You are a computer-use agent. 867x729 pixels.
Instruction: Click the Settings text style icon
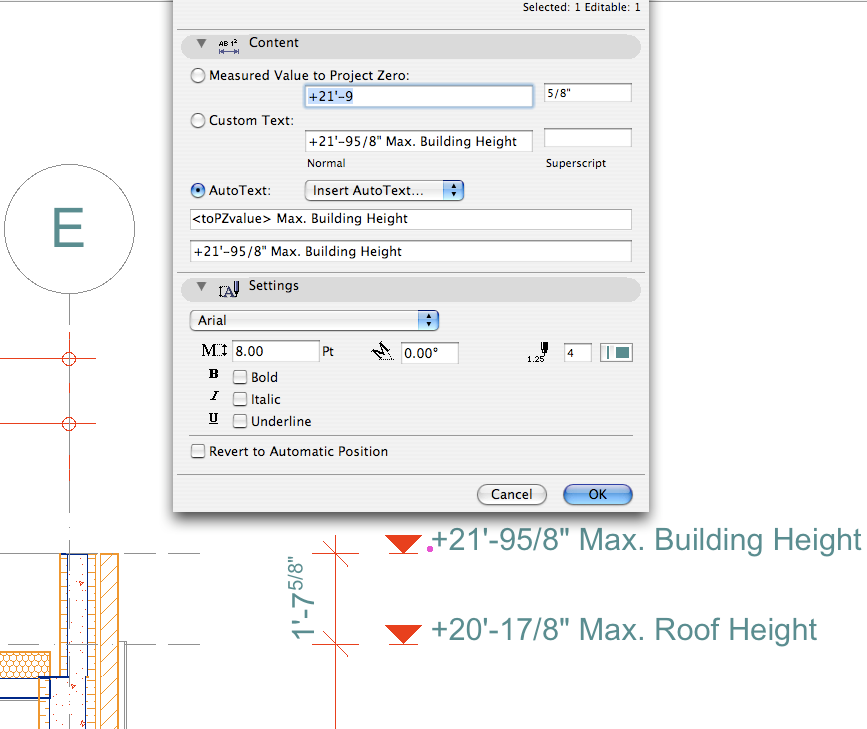coord(228,289)
